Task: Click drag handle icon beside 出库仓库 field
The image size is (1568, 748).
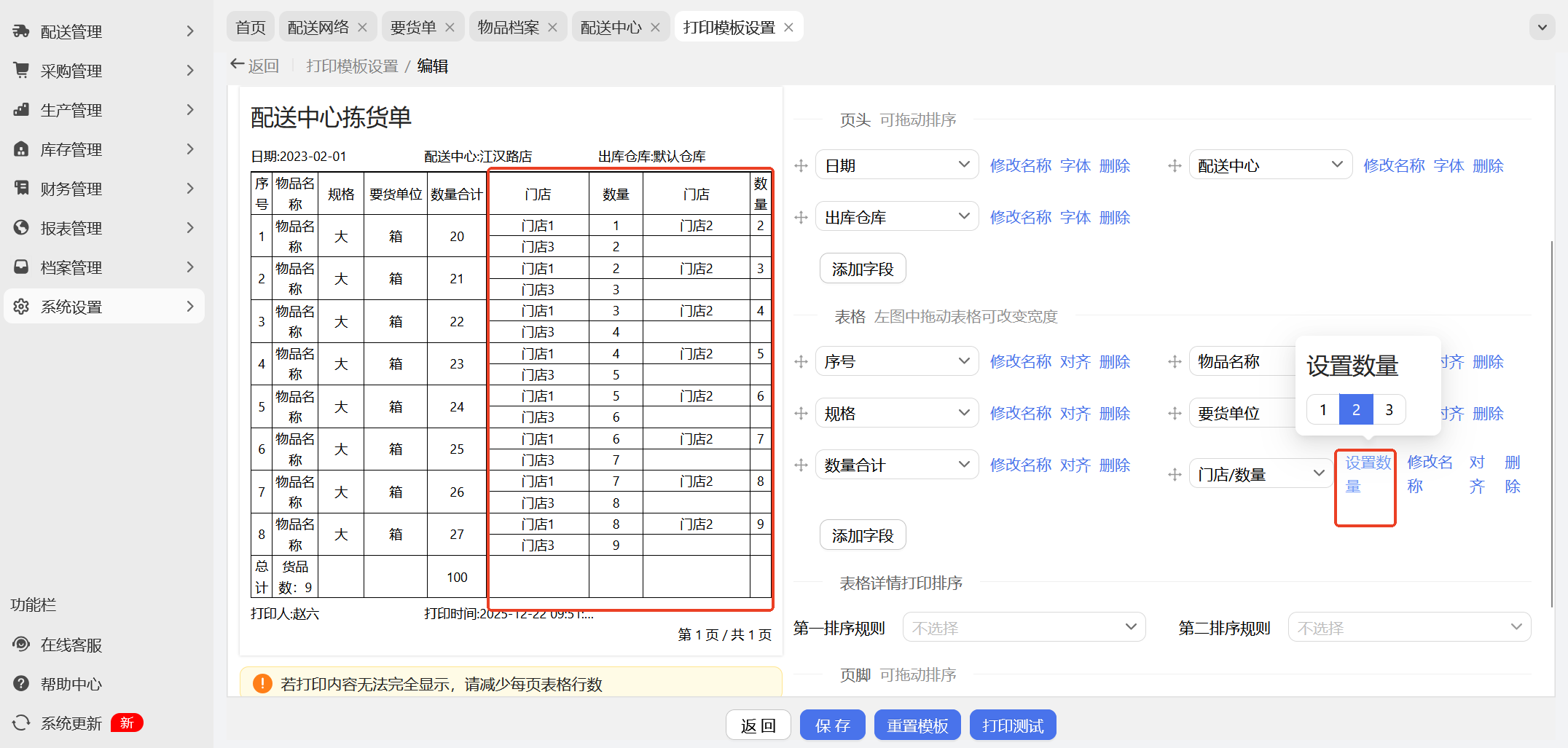Action: coord(801,218)
